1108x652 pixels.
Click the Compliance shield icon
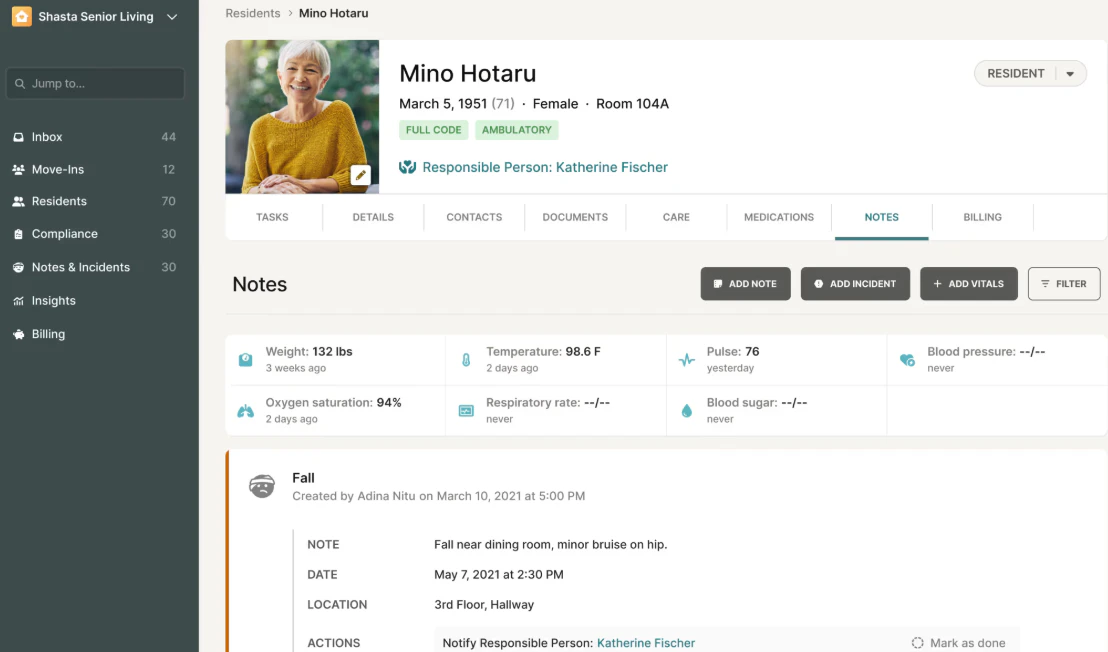17,234
